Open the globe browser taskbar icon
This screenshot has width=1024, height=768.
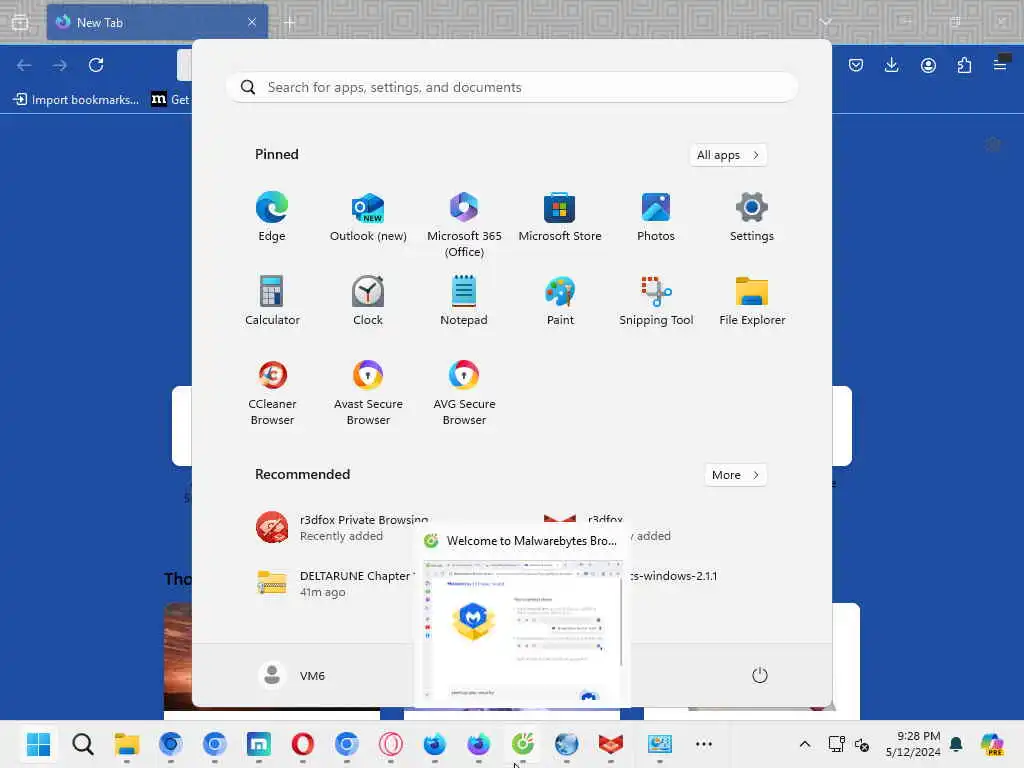pyautogui.click(x=566, y=744)
